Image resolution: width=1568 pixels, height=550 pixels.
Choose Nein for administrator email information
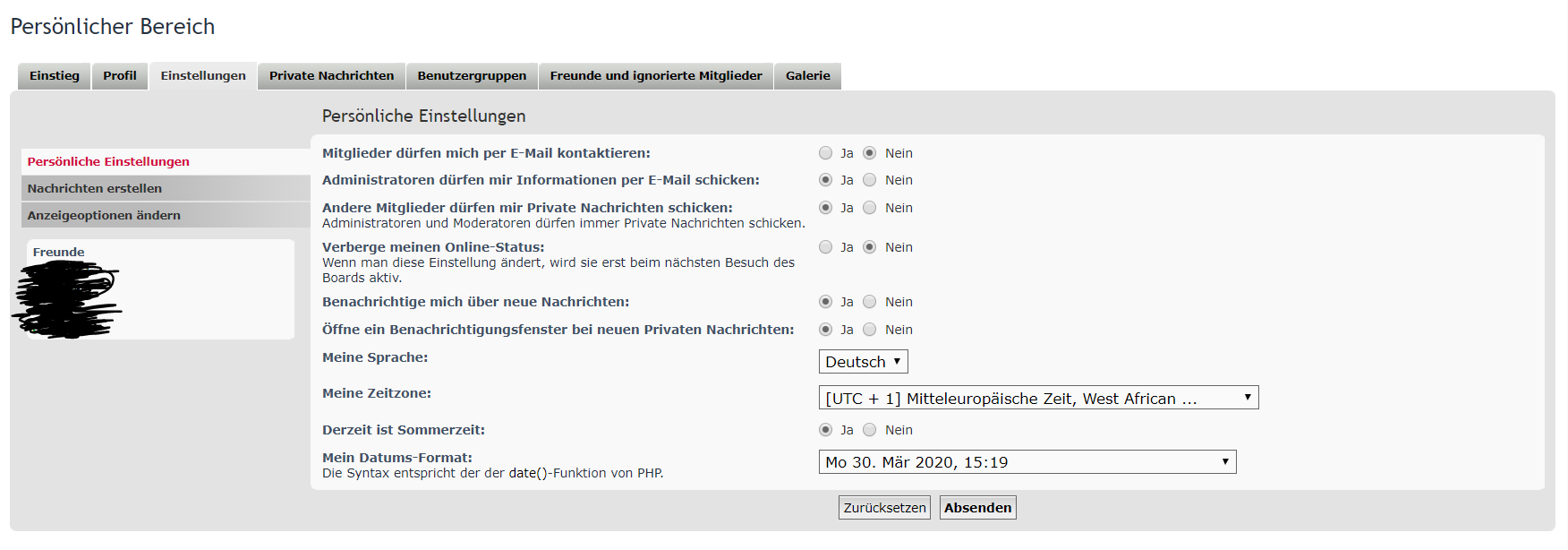869,180
